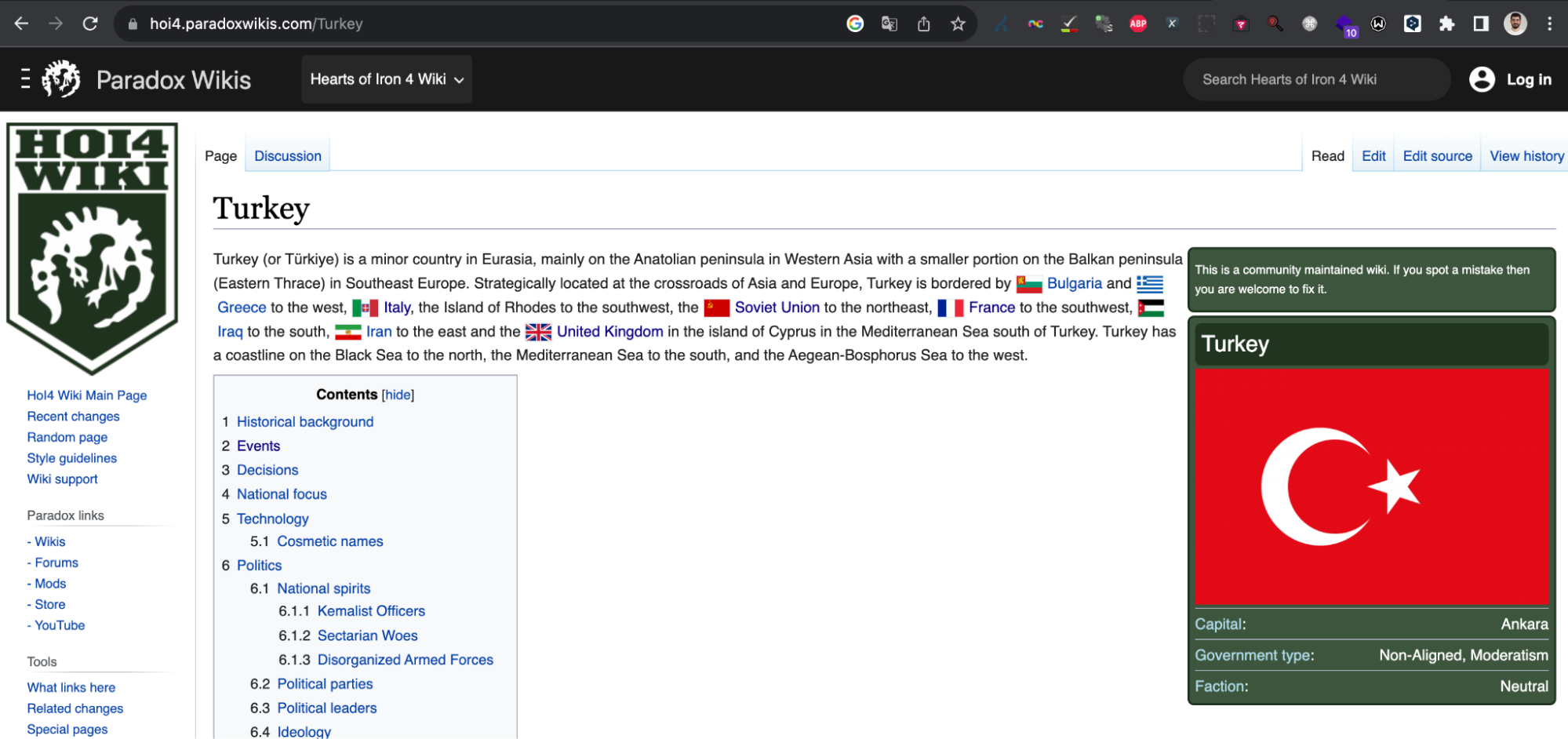Share this page via share icon
This screenshot has height=739, width=1568.
(x=924, y=24)
